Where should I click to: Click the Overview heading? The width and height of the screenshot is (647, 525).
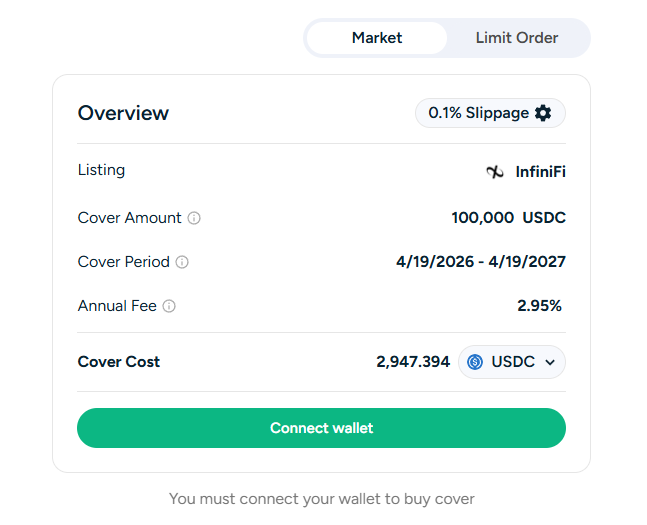[x=123, y=113]
